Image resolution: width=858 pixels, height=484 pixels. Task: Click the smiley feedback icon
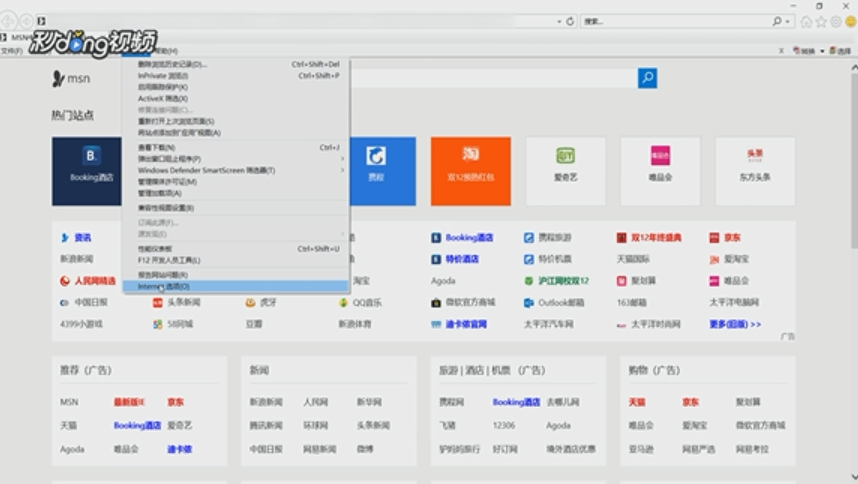850,22
